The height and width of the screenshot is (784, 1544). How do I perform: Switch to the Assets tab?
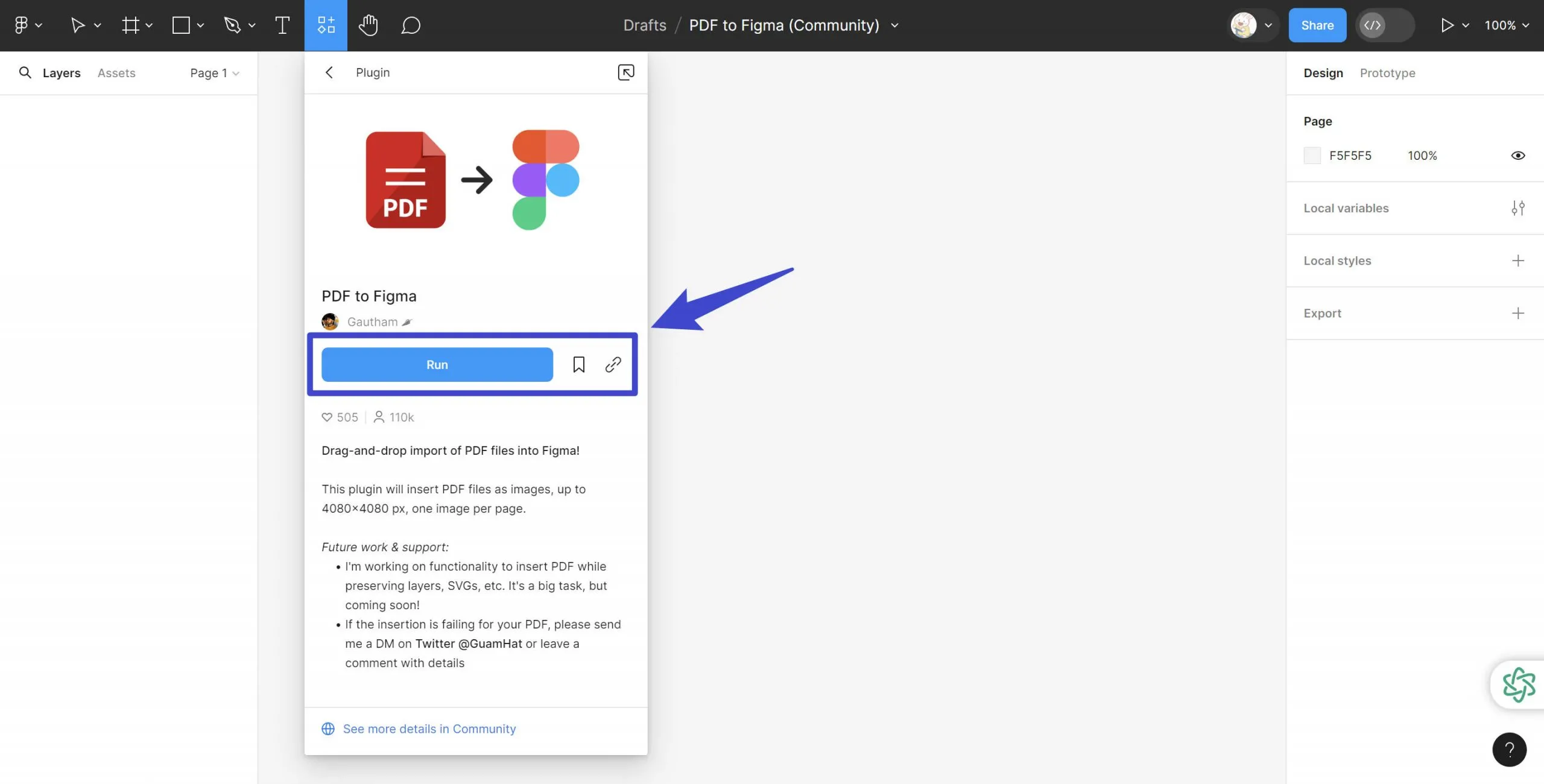pos(116,72)
